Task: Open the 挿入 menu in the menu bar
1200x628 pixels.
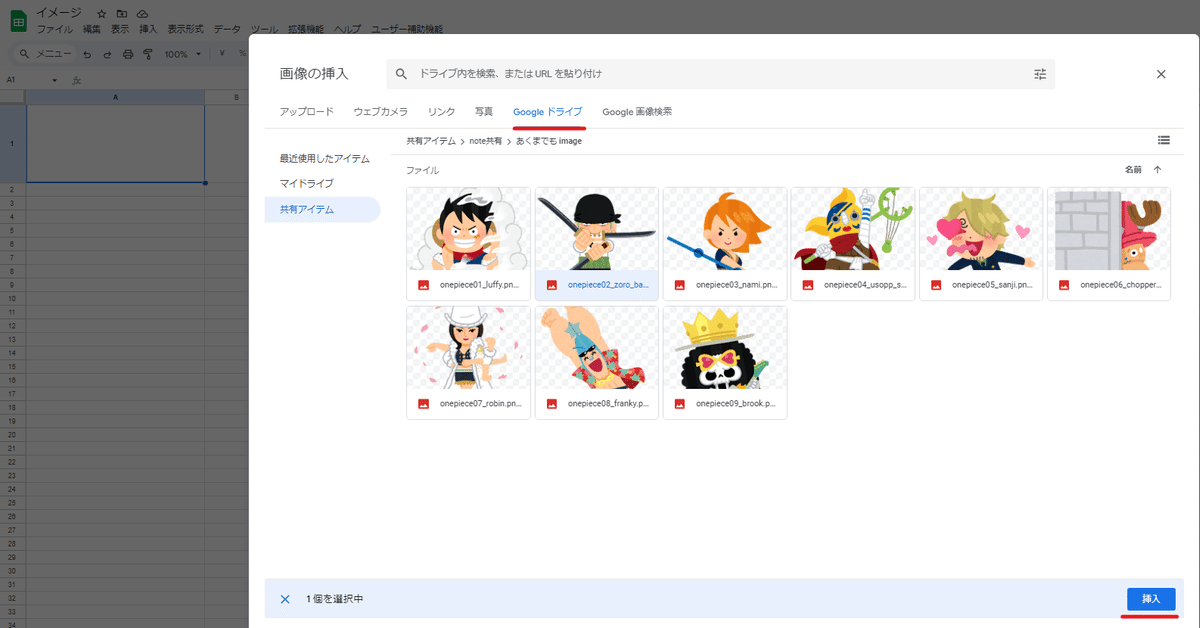Action: 148,30
